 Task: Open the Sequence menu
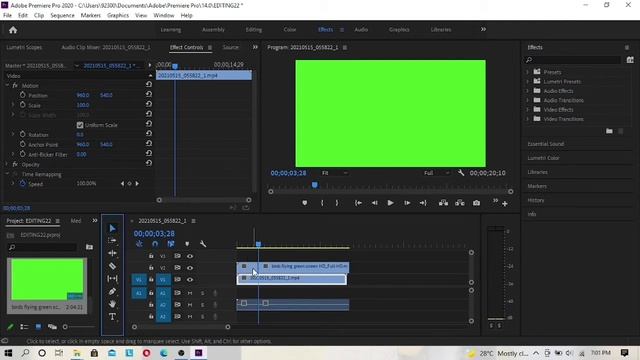coord(62,16)
